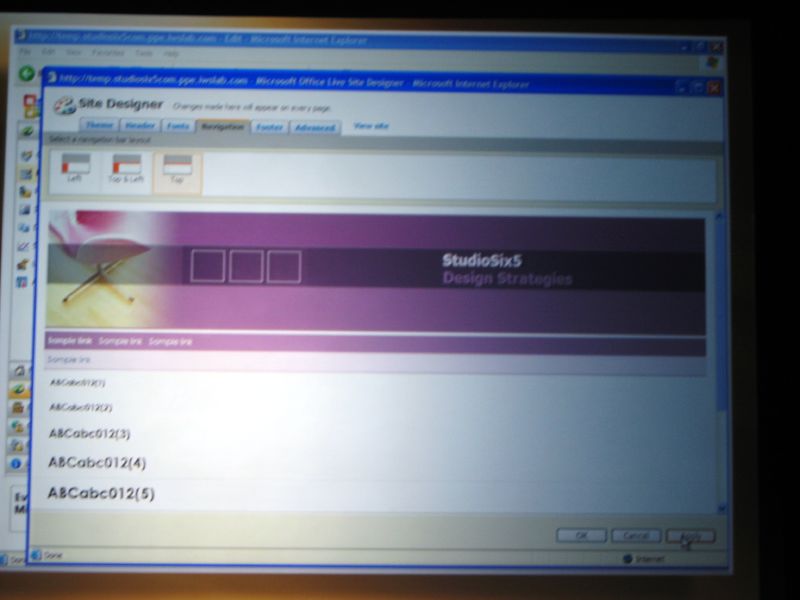Image resolution: width=800 pixels, height=600 pixels.
Task: Open the Footer tab
Action: click(269, 127)
